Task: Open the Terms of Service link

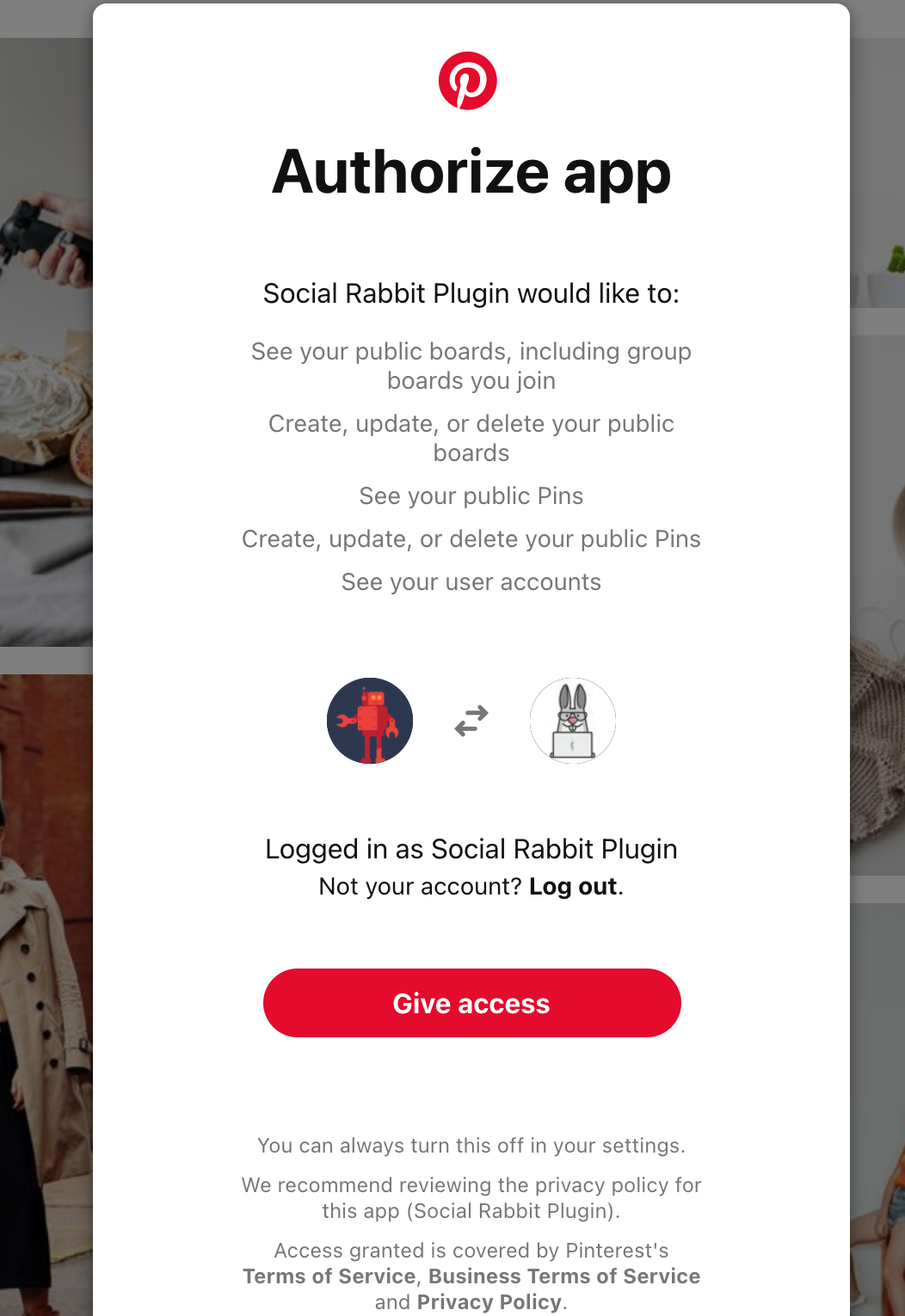Action: point(329,1276)
